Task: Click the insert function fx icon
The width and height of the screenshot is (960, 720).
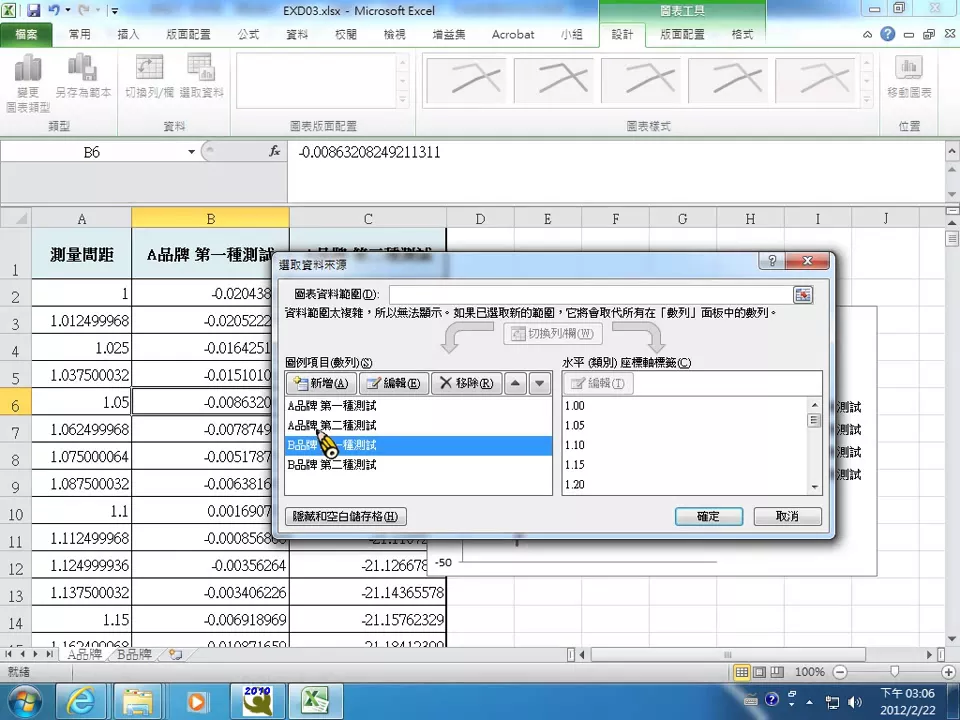Action: coord(275,151)
